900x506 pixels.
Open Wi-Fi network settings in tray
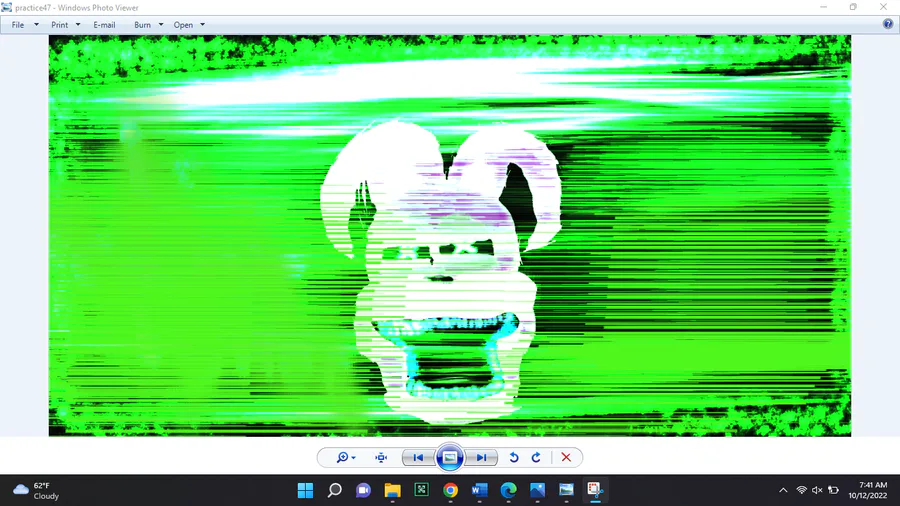pyautogui.click(x=801, y=490)
